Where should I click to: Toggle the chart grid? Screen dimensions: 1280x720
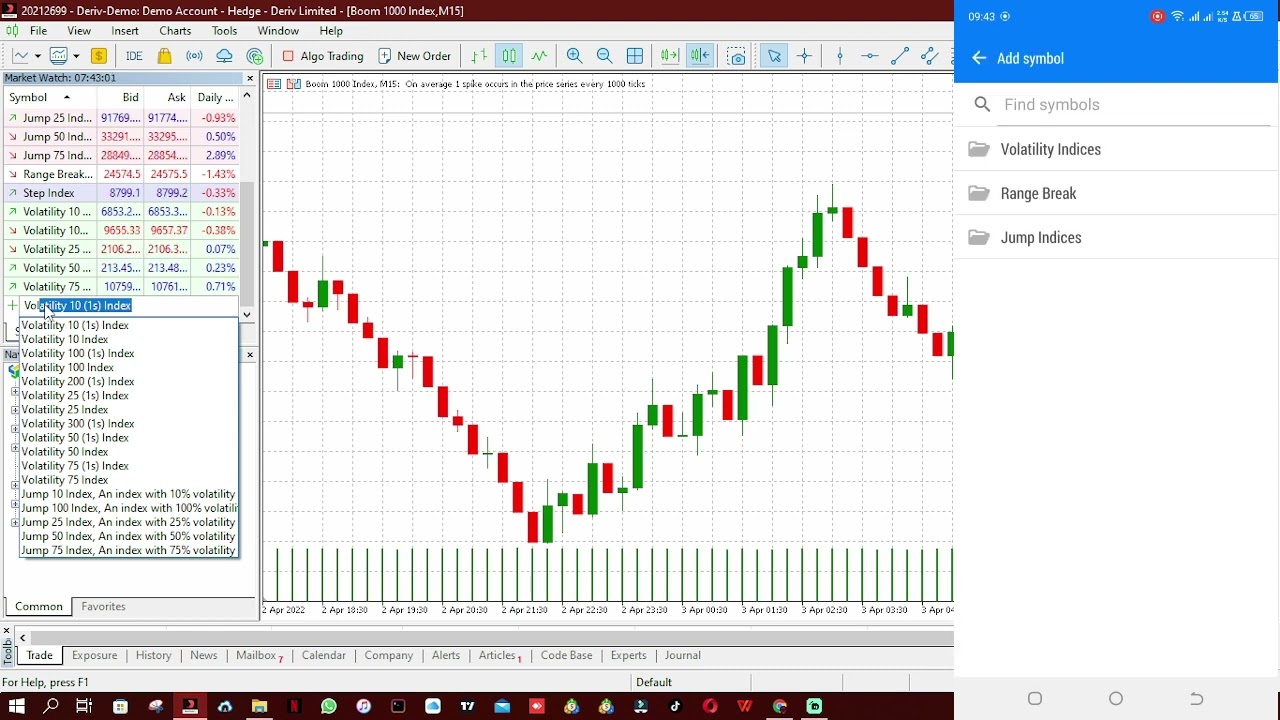tap(634, 56)
